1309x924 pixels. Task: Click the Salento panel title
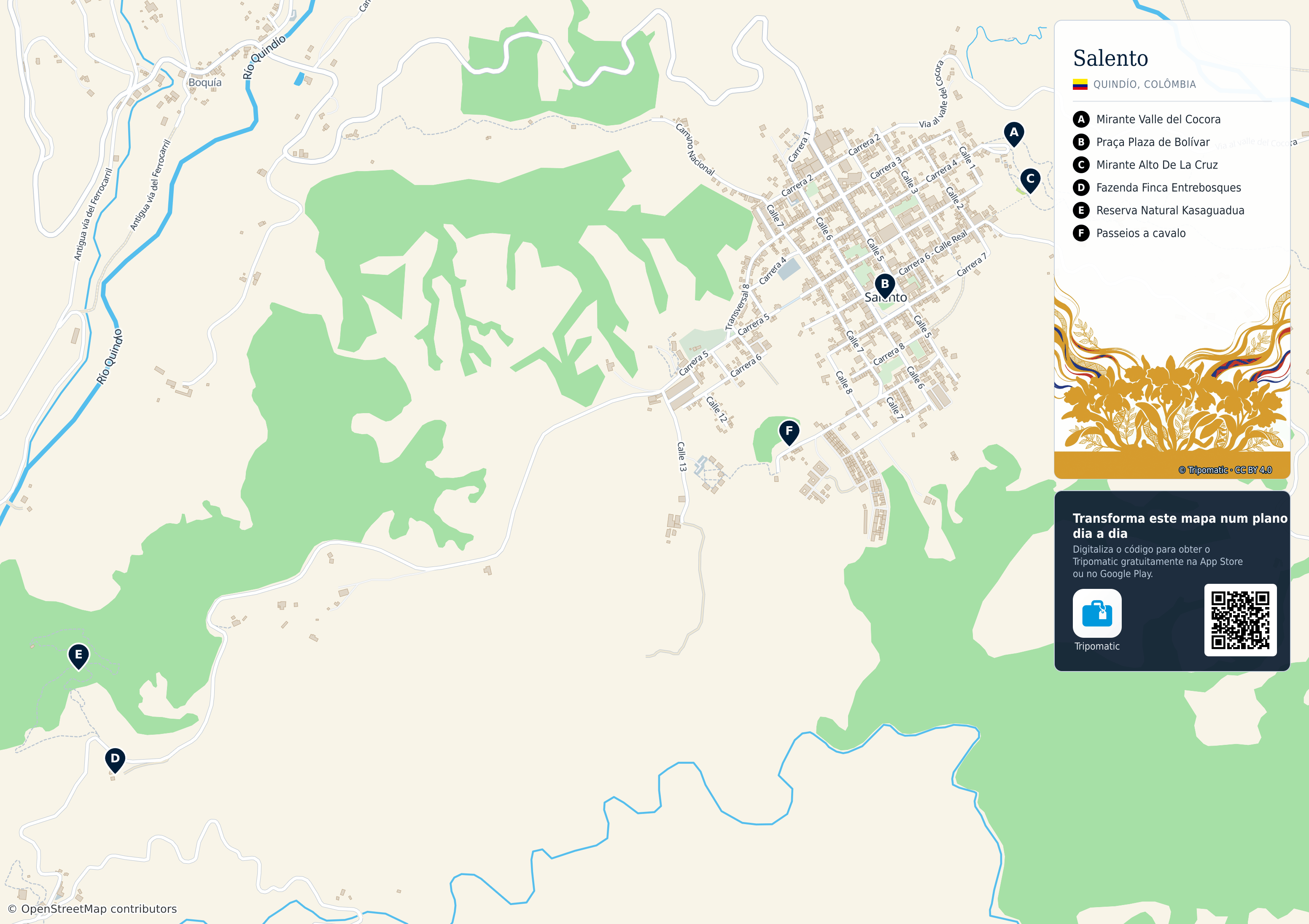(x=1110, y=58)
